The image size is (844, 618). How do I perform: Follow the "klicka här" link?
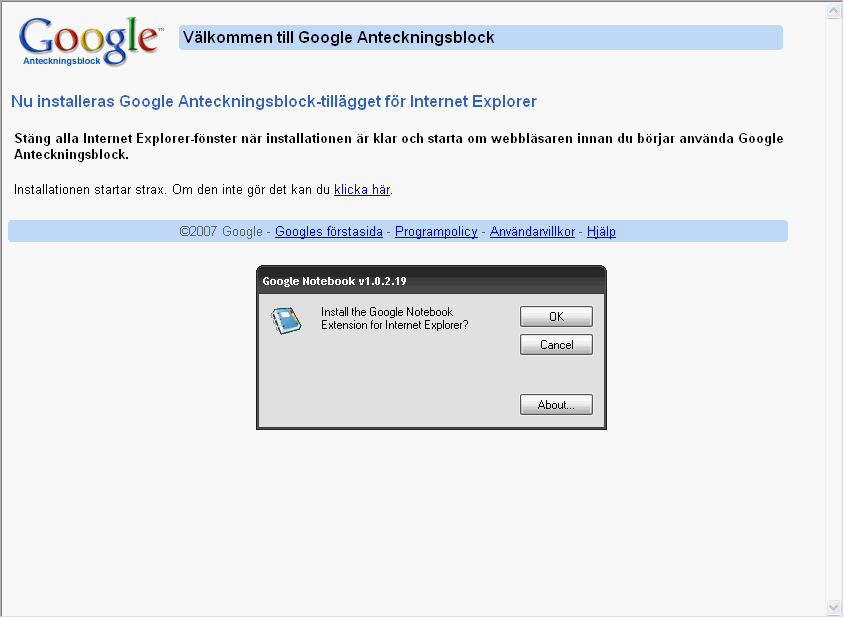(x=361, y=189)
